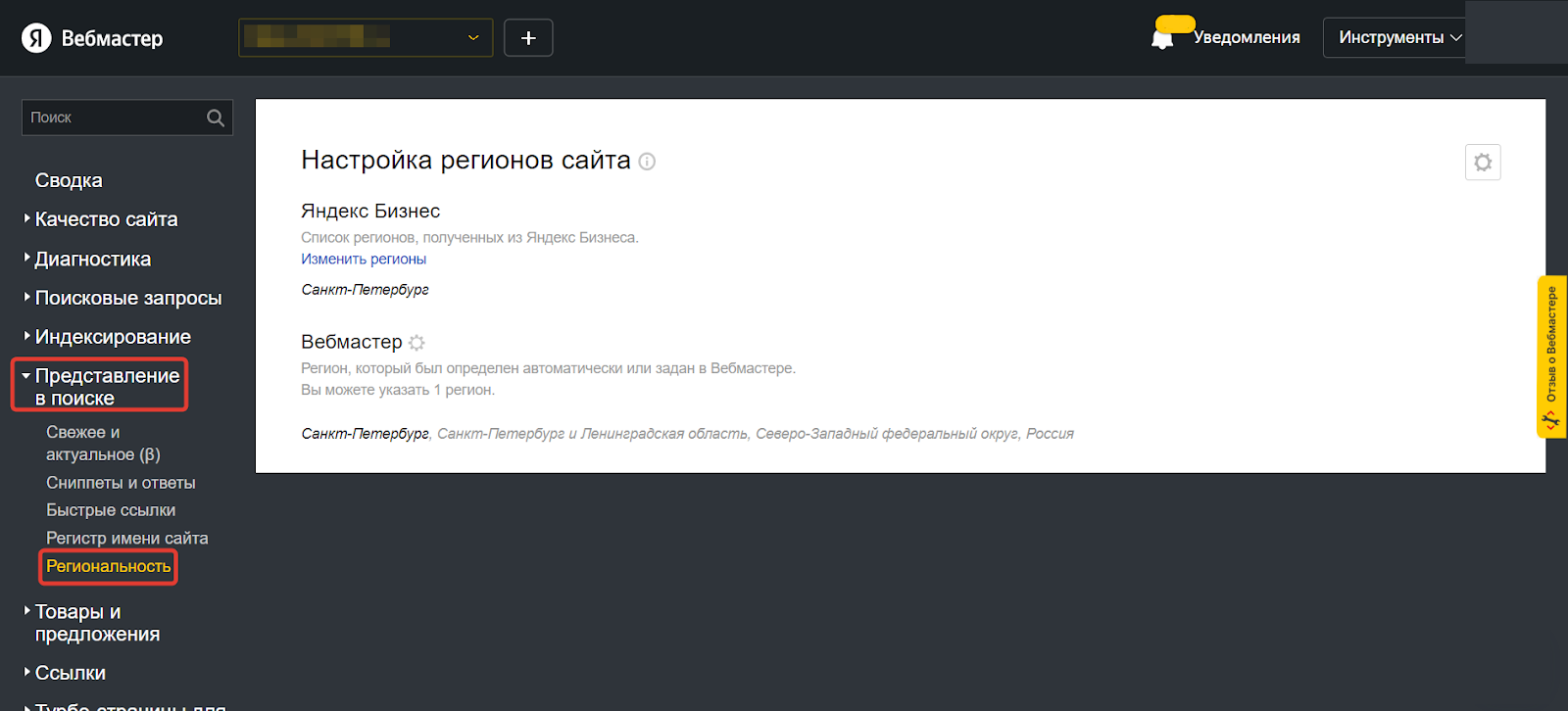
Task: Click info icon beside Настройка регионов сайта
Action: pos(647,162)
